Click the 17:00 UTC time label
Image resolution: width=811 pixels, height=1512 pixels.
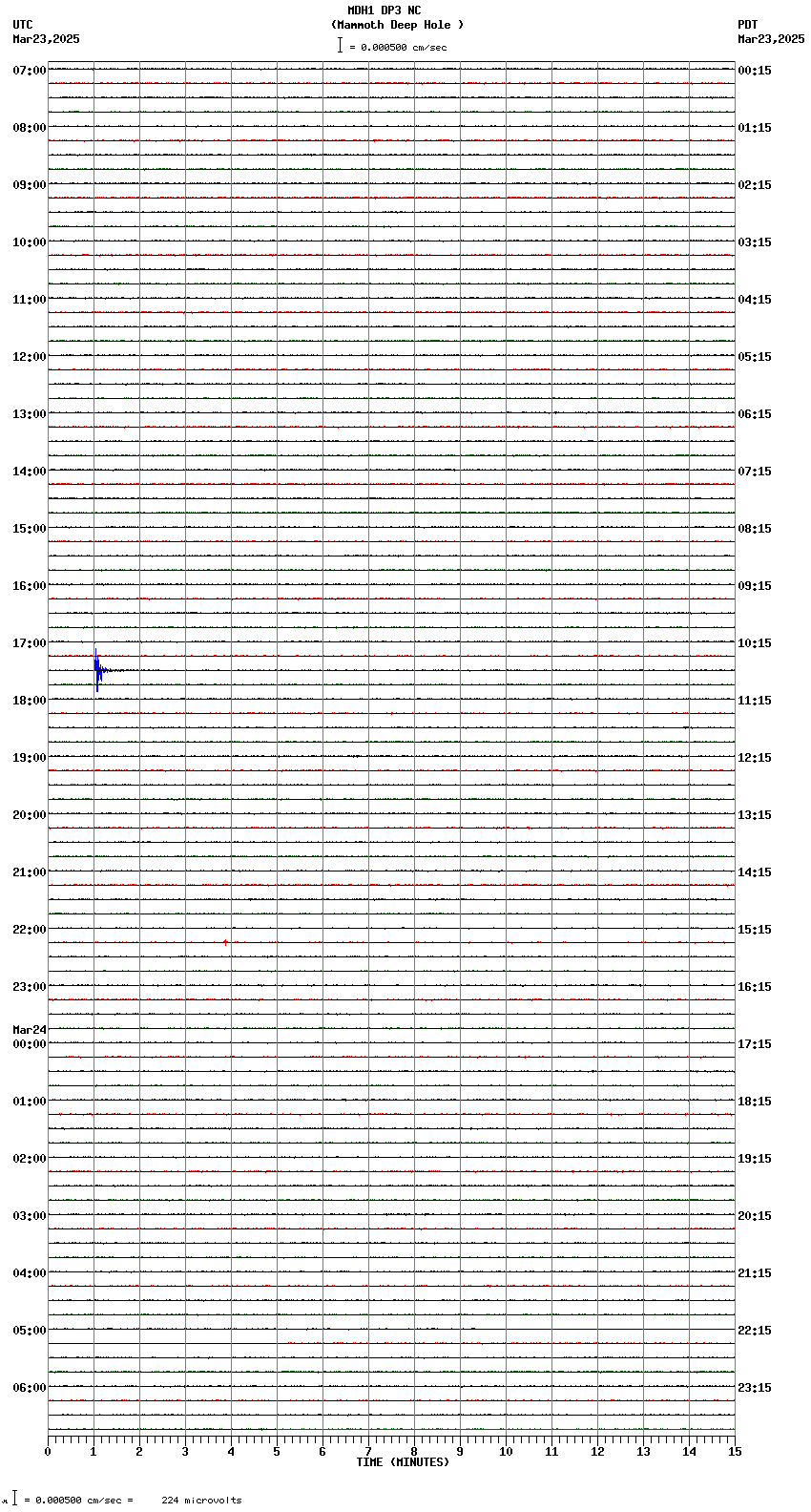click(30, 643)
